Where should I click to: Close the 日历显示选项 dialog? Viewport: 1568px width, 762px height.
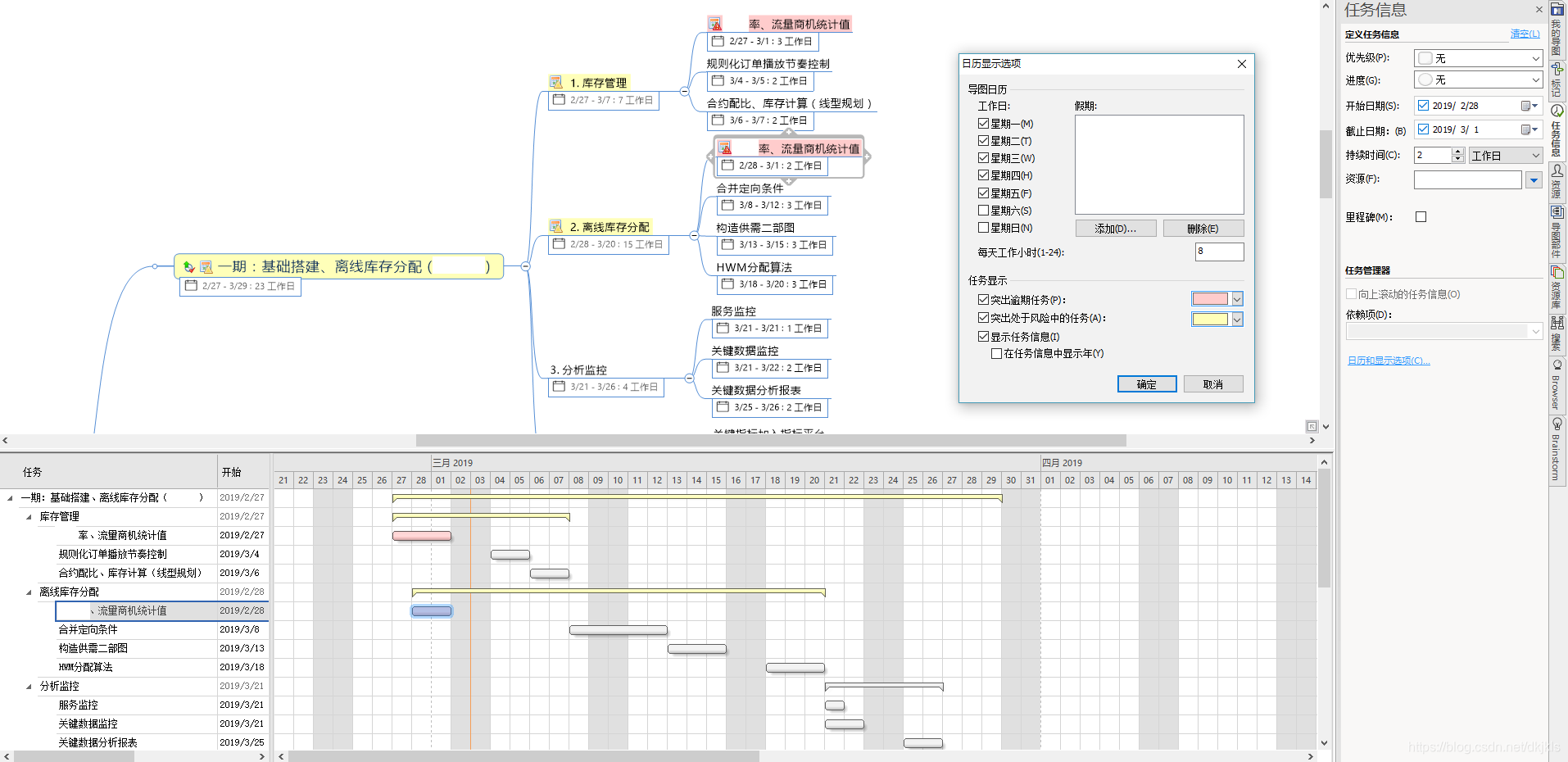[x=1242, y=64]
